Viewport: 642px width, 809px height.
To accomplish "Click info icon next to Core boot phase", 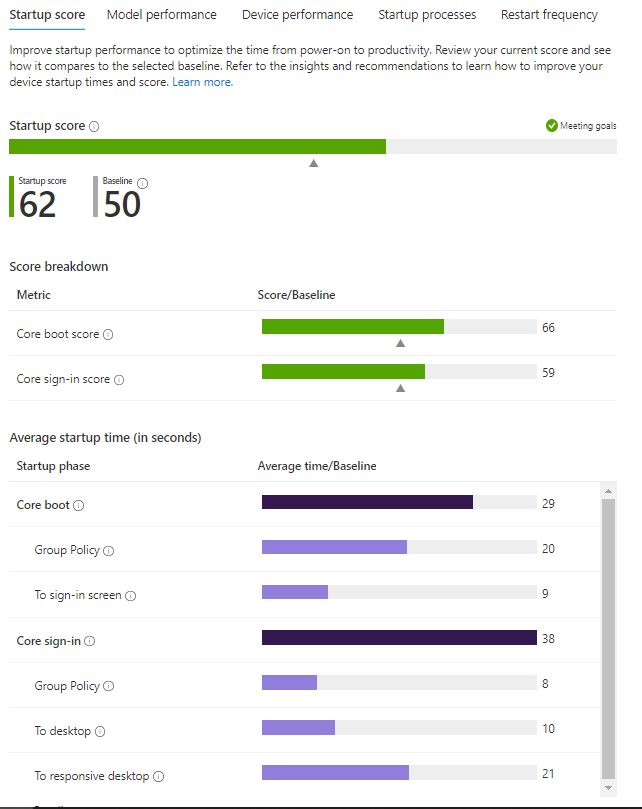I will pos(79,506).
